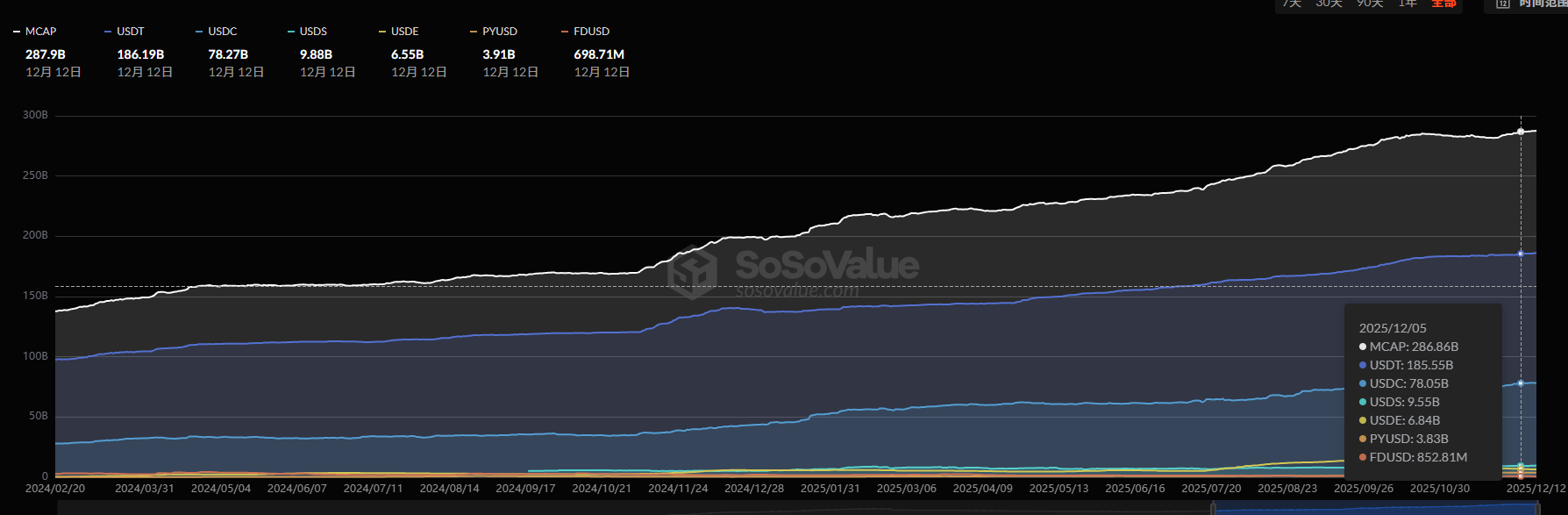The width and height of the screenshot is (1568, 515).
Task: Toggle the USDE legend entry
Action: pyautogui.click(x=404, y=32)
